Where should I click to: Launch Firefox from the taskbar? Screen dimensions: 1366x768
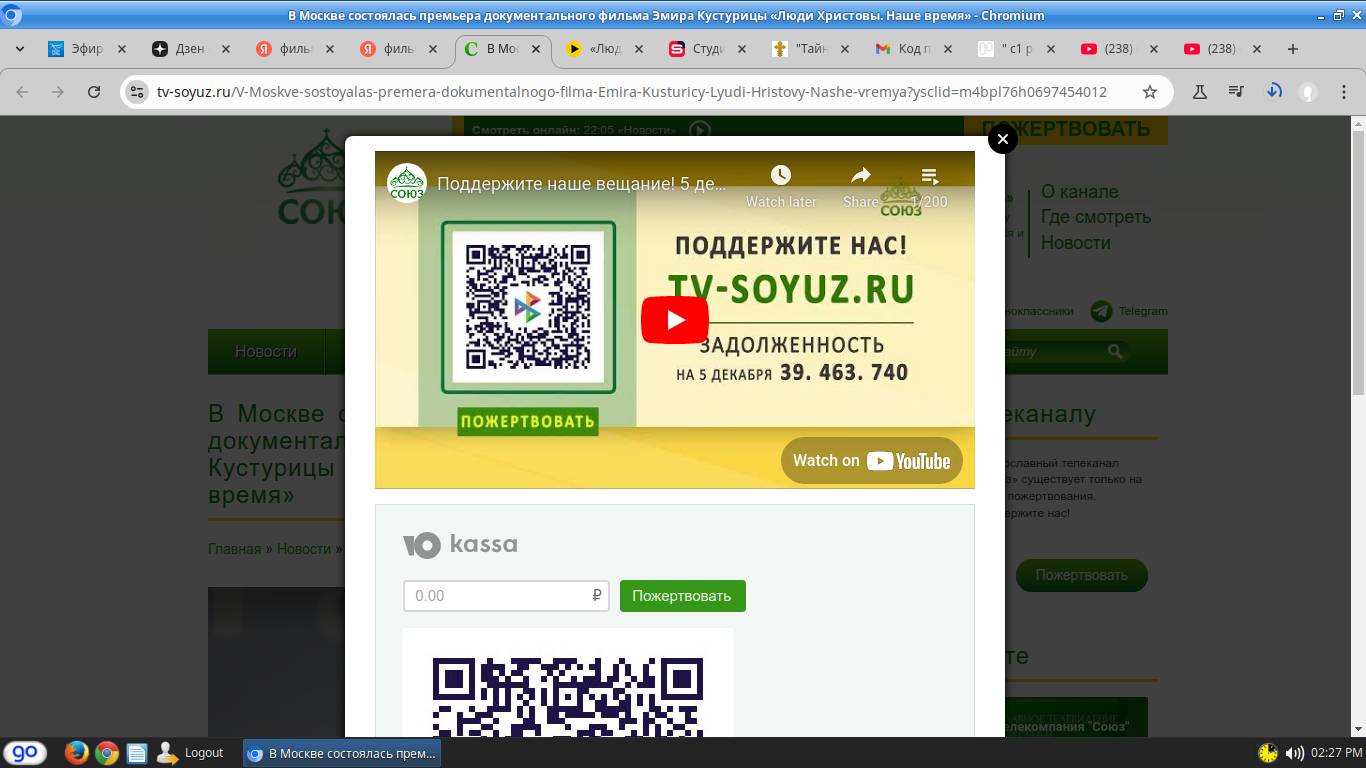coord(76,753)
